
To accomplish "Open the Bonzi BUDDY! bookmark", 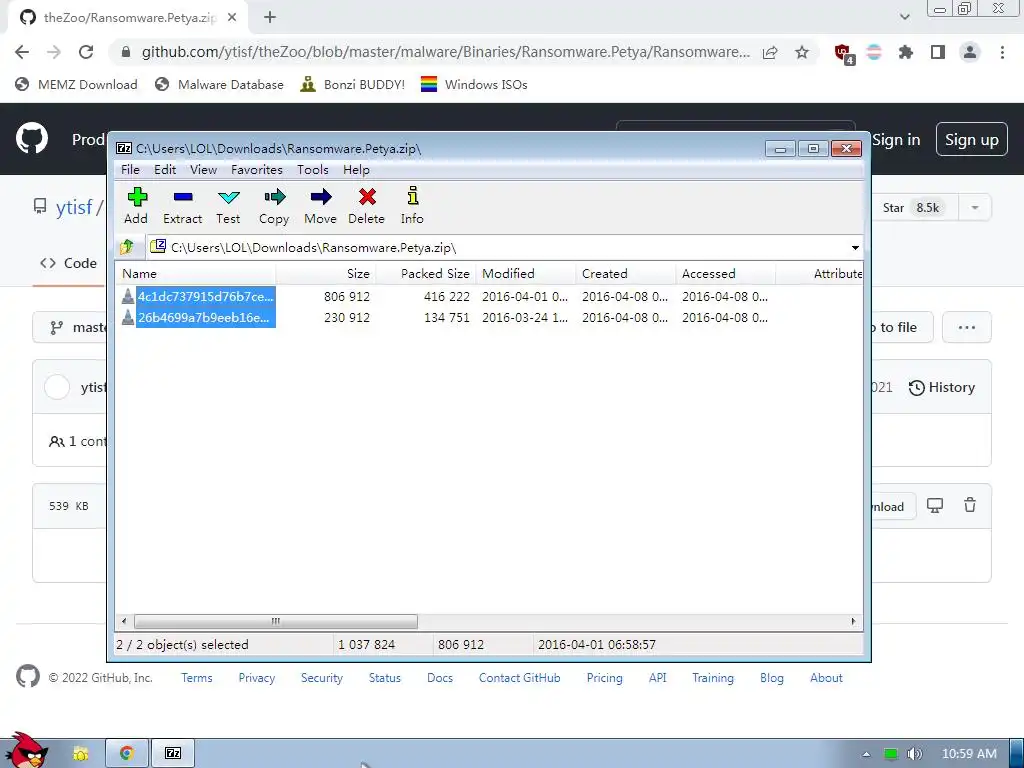I will coord(353,84).
